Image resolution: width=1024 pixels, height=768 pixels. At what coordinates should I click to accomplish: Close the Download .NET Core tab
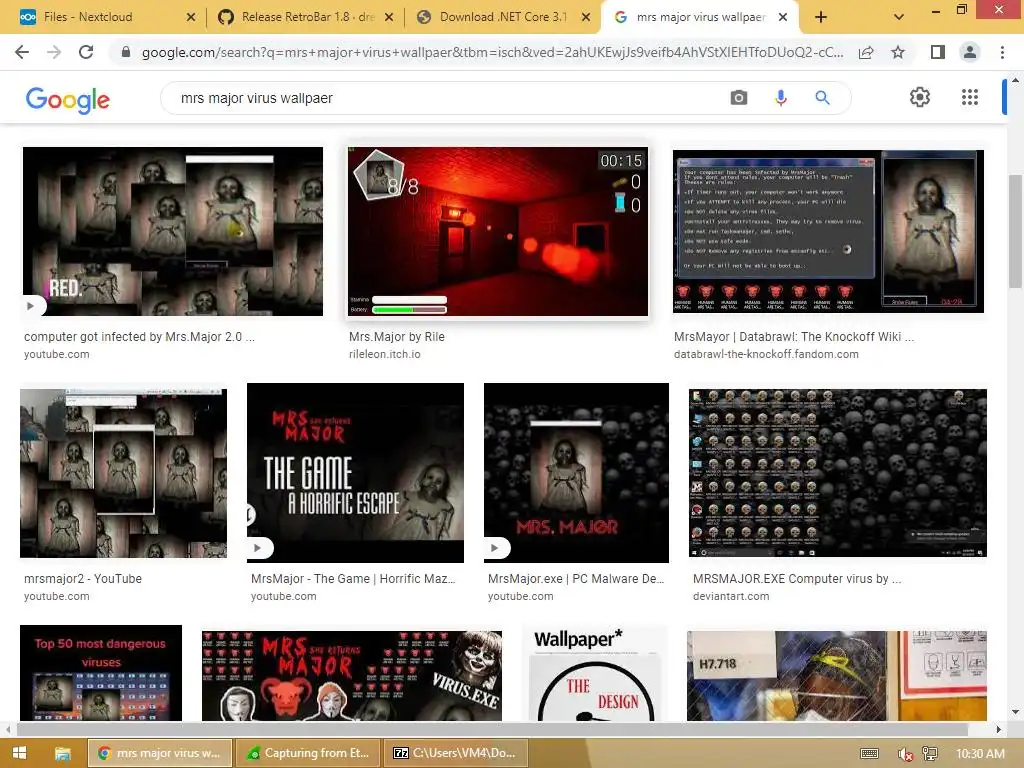pos(586,18)
